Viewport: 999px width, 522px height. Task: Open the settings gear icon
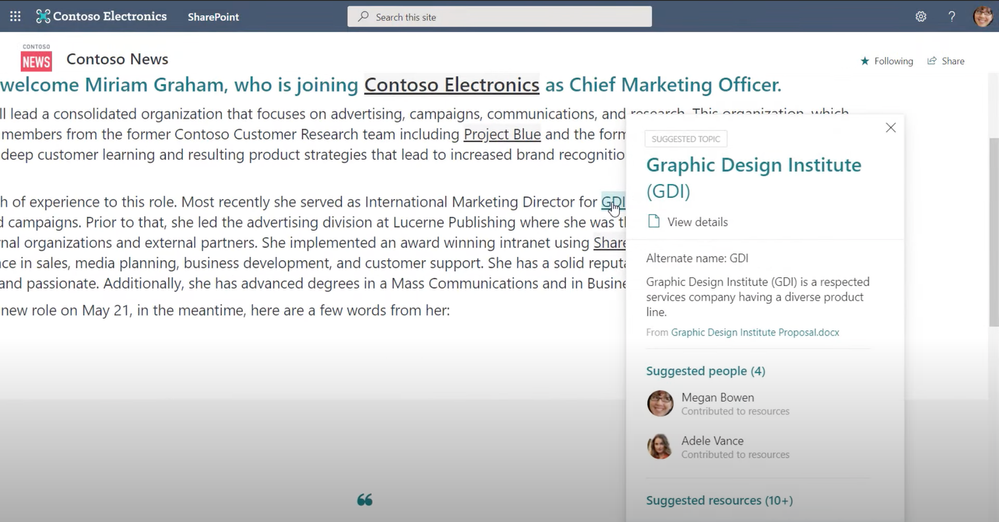[x=921, y=16]
